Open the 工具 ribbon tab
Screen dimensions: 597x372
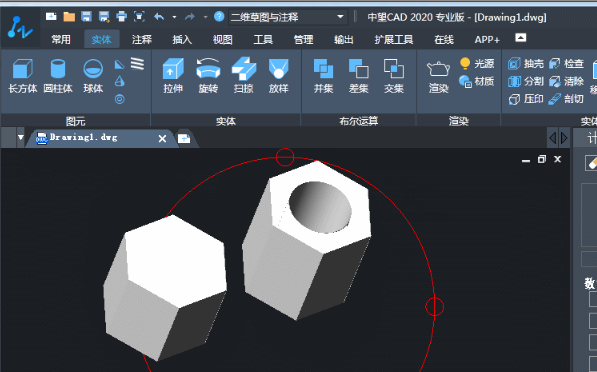click(x=263, y=39)
